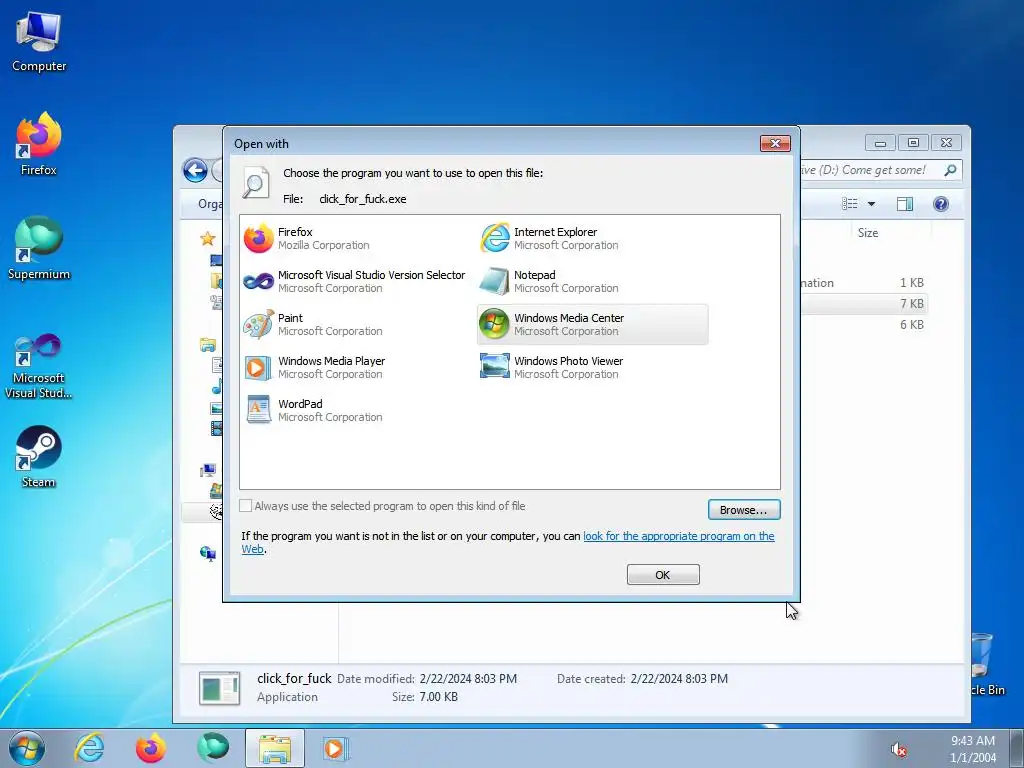Switch to Windows Explorer taskbar button

point(275,748)
